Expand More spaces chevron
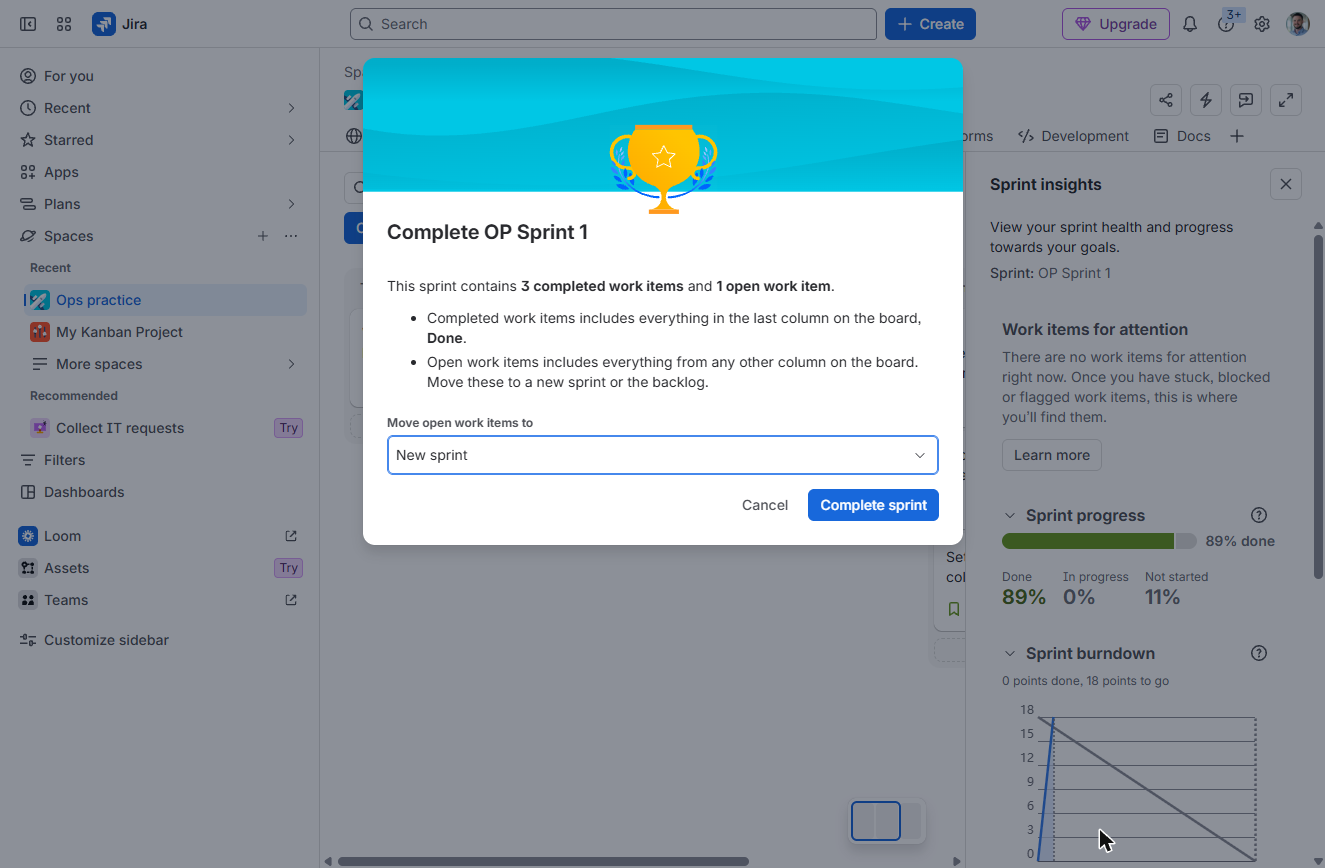 [x=292, y=364]
